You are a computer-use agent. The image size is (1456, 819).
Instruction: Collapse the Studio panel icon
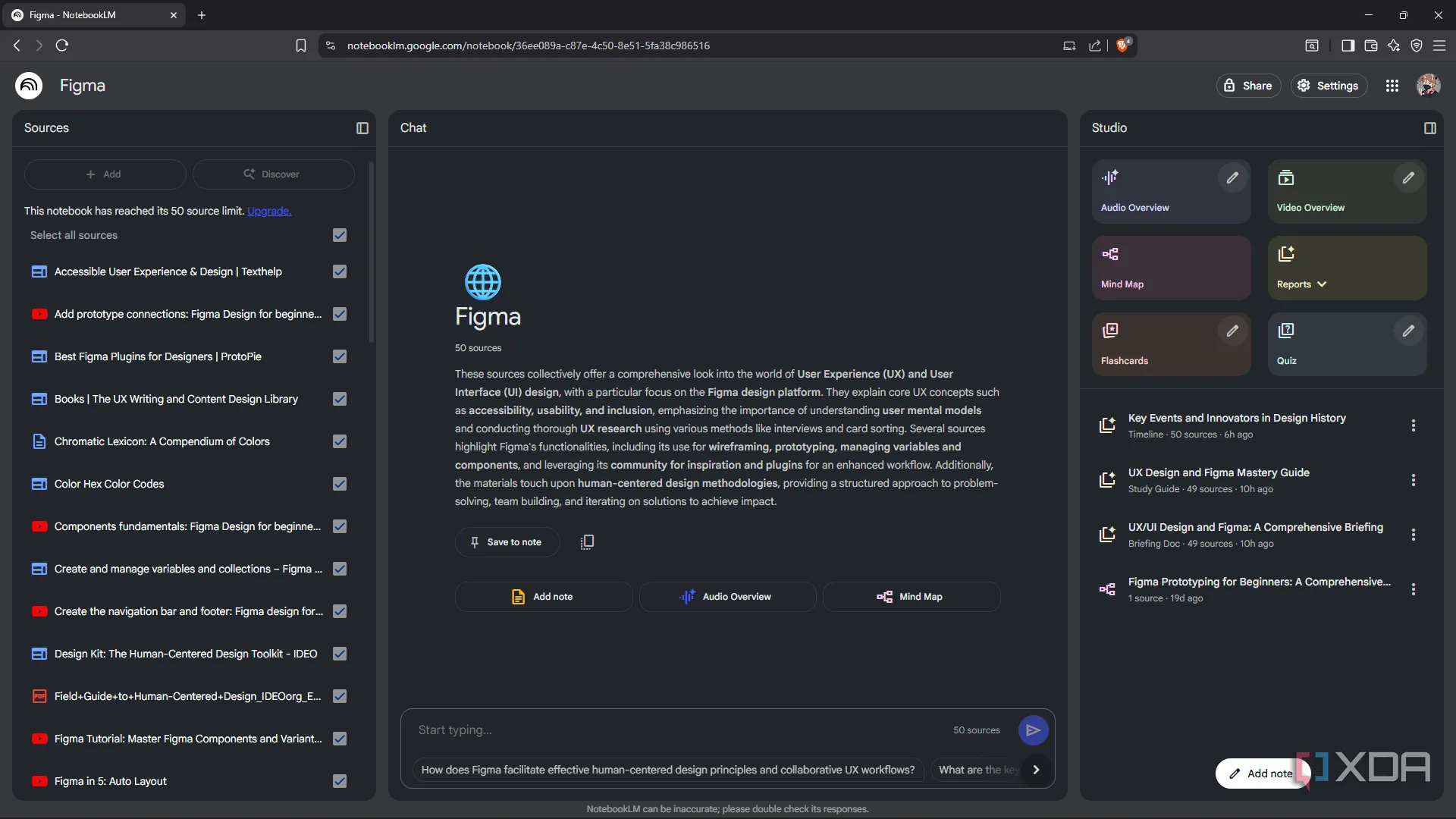1429,128
